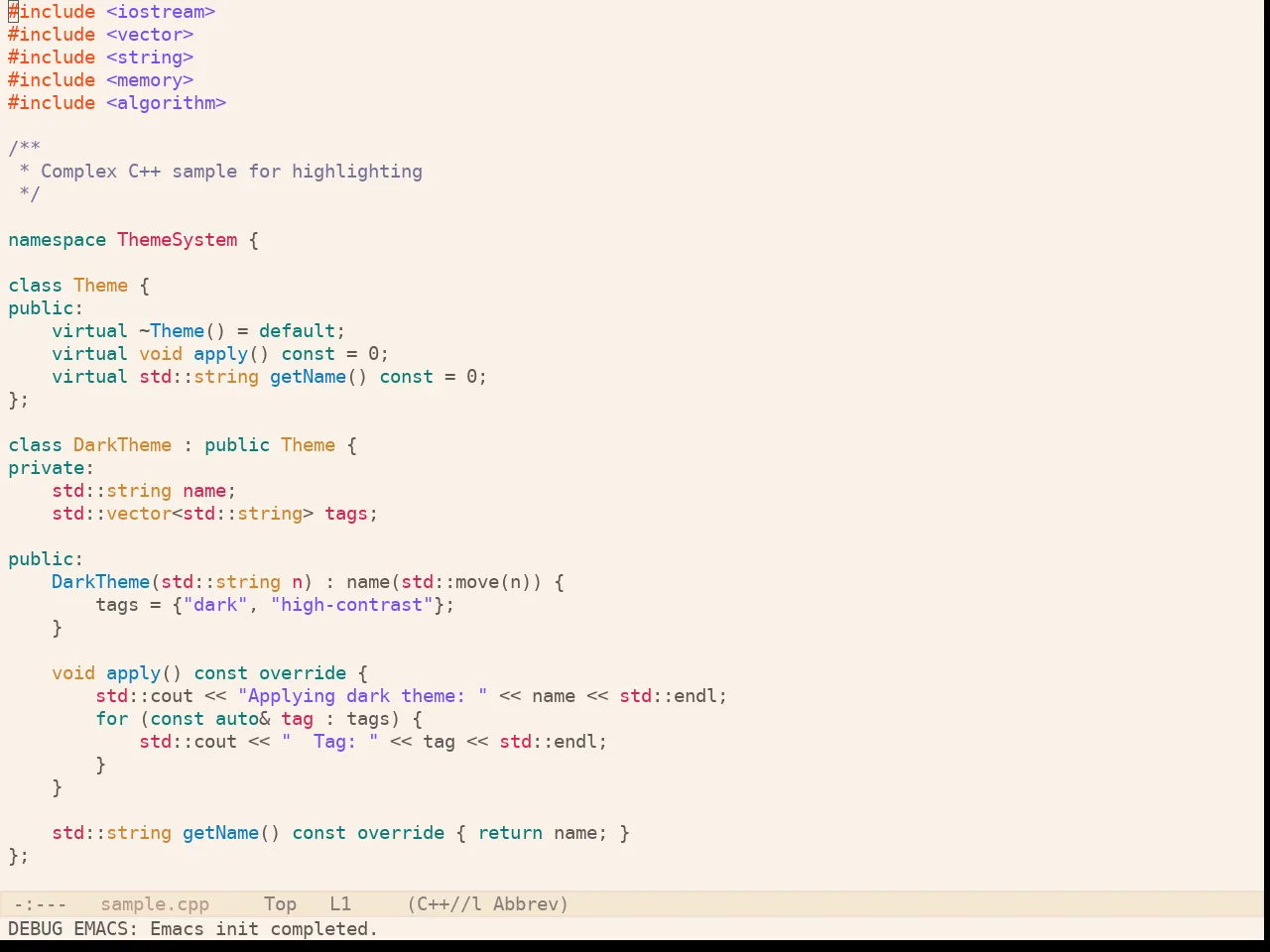Click 'private:' access specifier
1270x952 pixels.
pyautogui.click(x=52, y=468)
